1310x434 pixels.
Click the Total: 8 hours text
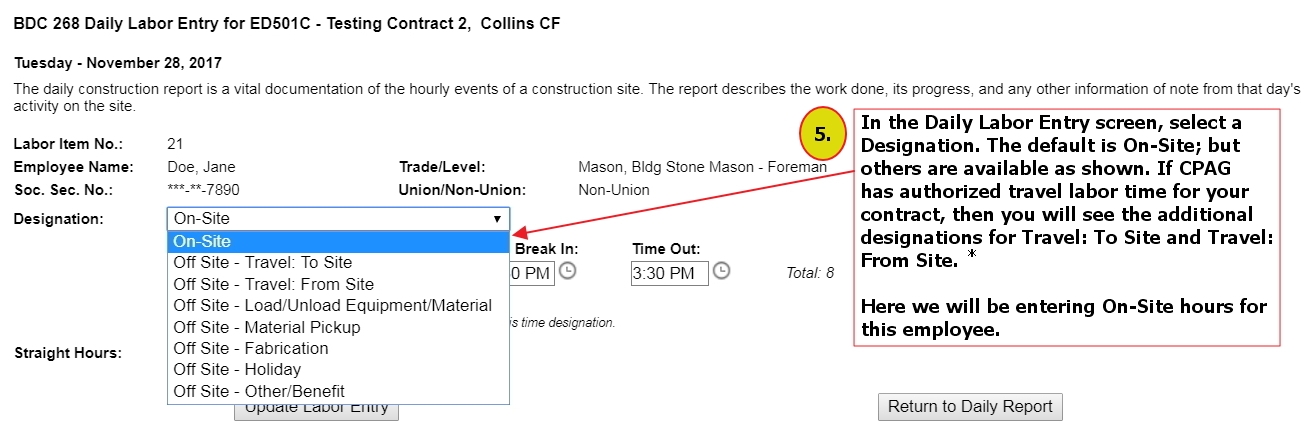click(810, 272)
